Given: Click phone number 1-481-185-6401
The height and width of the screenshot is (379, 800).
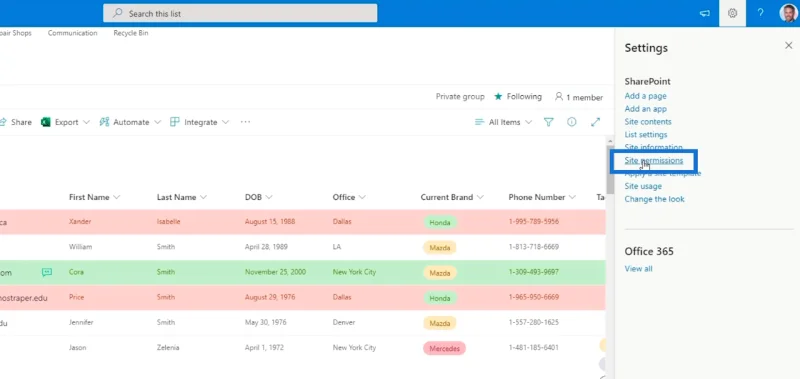Looking at the screenshot, I should coord(534,347).
